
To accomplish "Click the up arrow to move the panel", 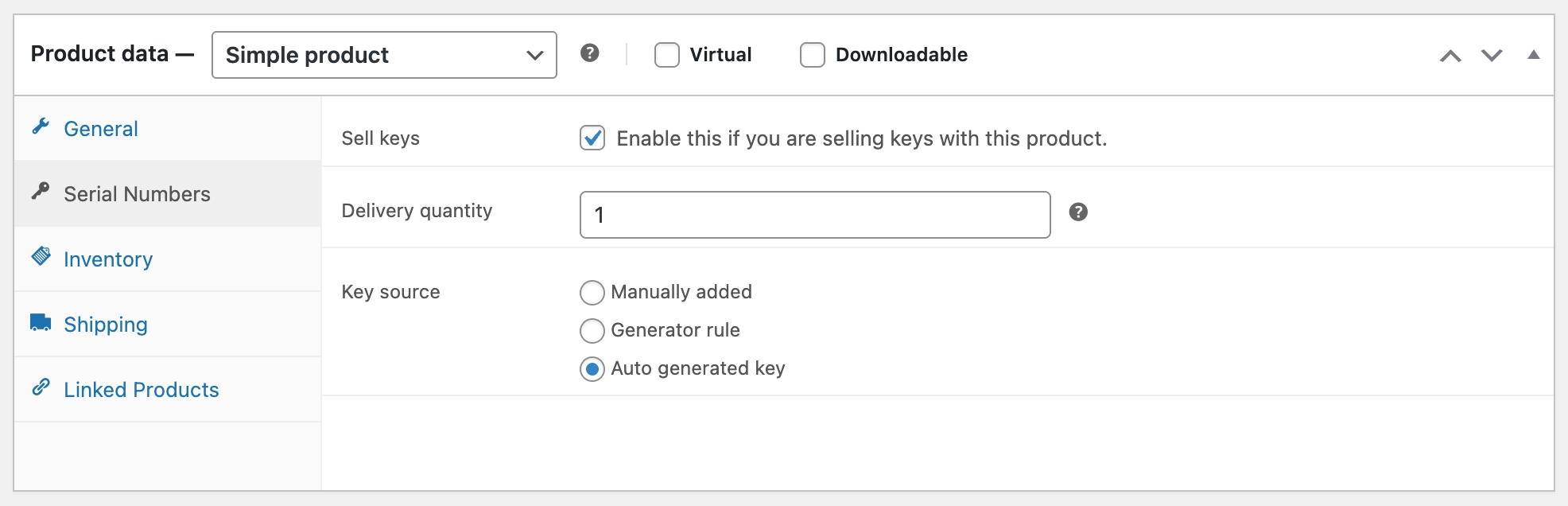I will pyautogui.click(x=1451, y=55).
